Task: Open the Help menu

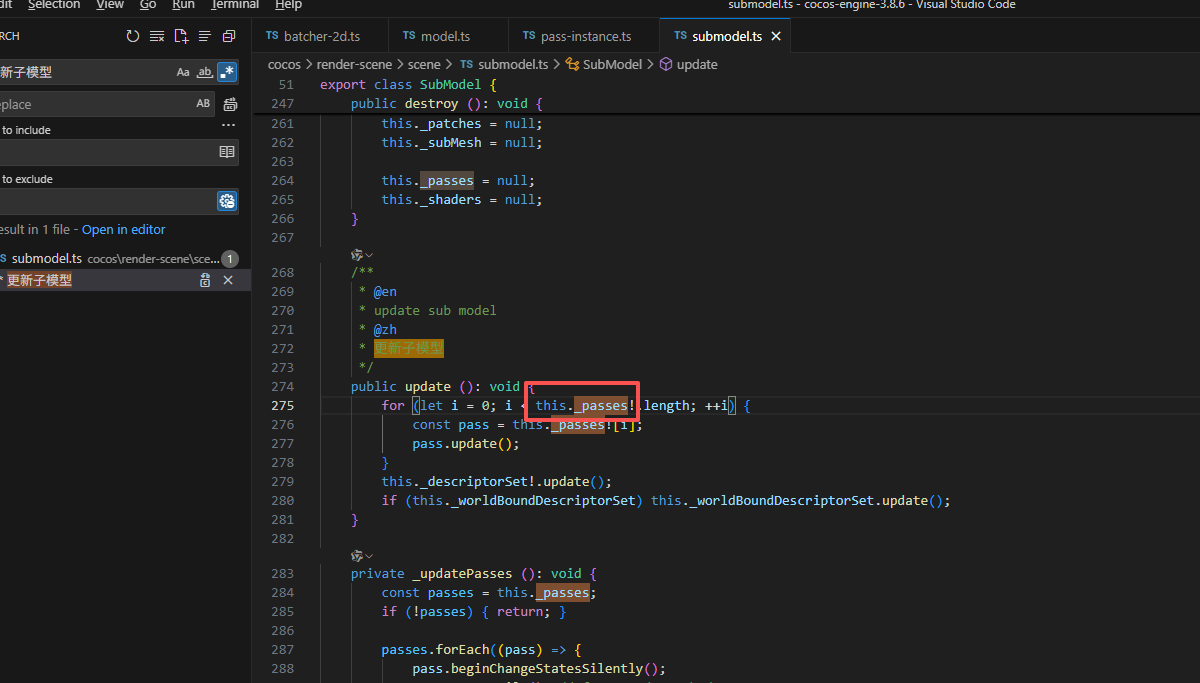Action: pyautogui.click(x=288, y=5)
